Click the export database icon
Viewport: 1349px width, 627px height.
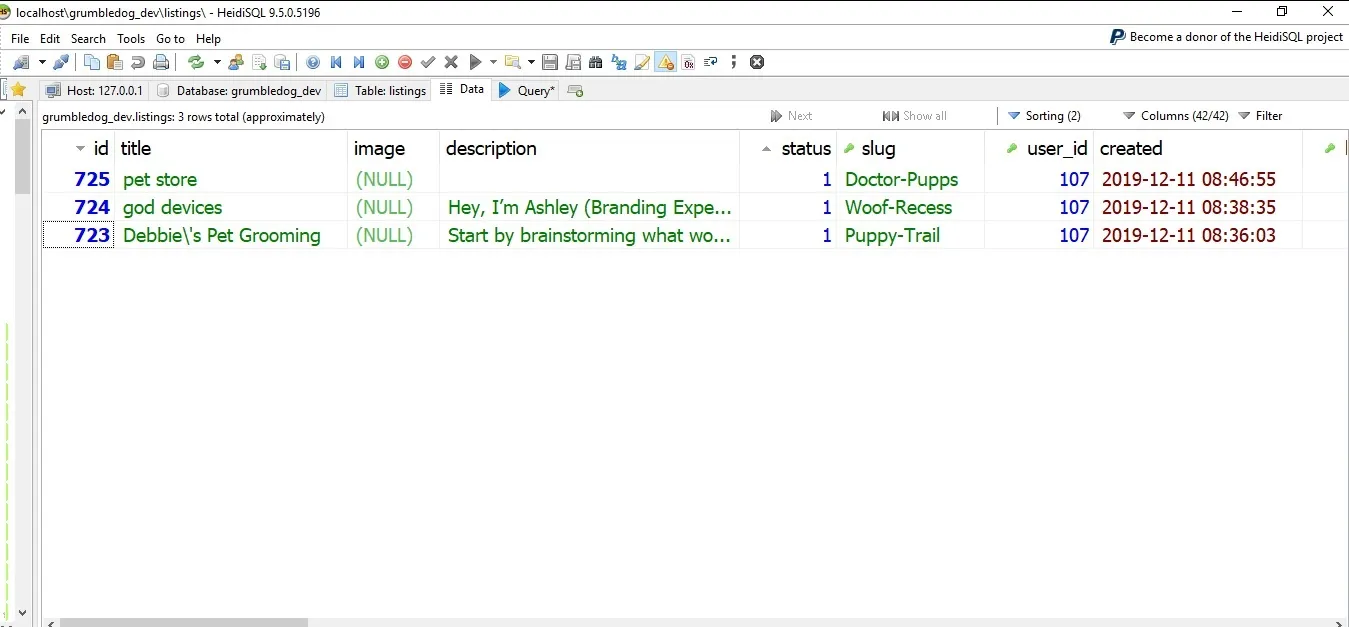click(x=282, y=62)
